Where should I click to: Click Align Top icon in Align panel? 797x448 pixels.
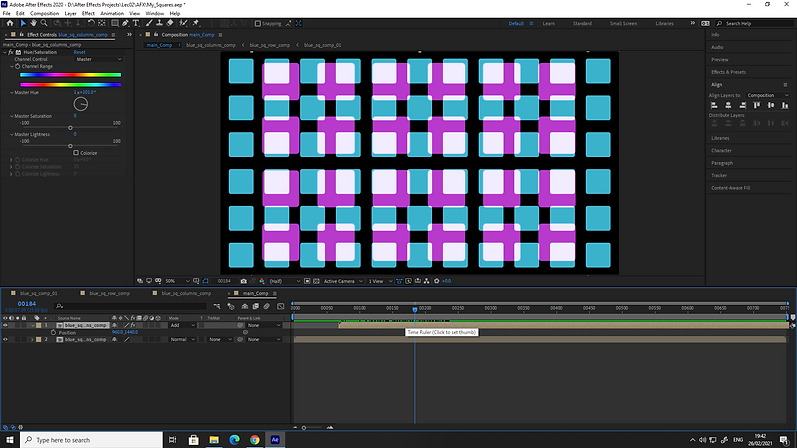(757, 105)
